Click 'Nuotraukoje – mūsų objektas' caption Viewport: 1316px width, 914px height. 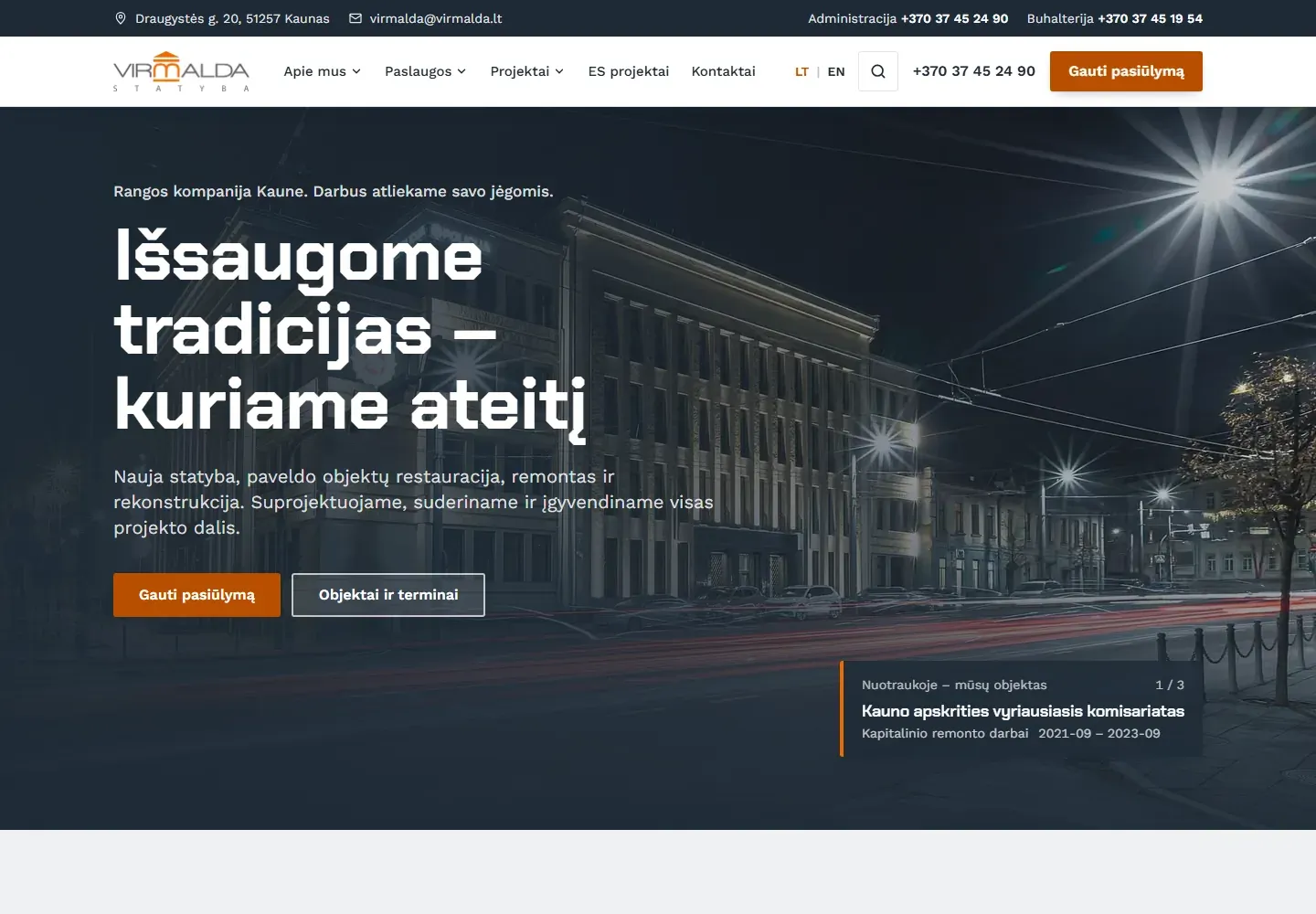point(954,685)
